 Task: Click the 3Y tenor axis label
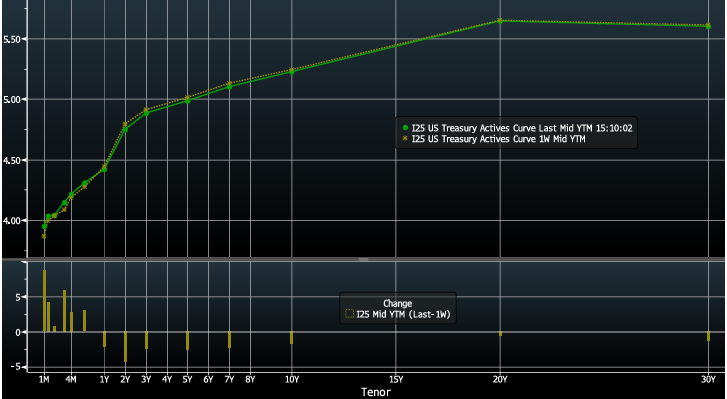(x=146, y=380)
